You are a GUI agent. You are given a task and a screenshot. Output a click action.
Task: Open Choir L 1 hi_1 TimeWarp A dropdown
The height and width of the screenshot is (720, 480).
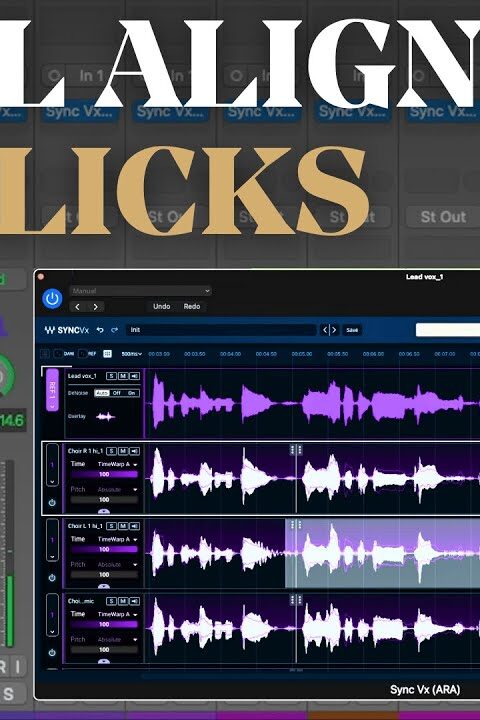(118, 539)
